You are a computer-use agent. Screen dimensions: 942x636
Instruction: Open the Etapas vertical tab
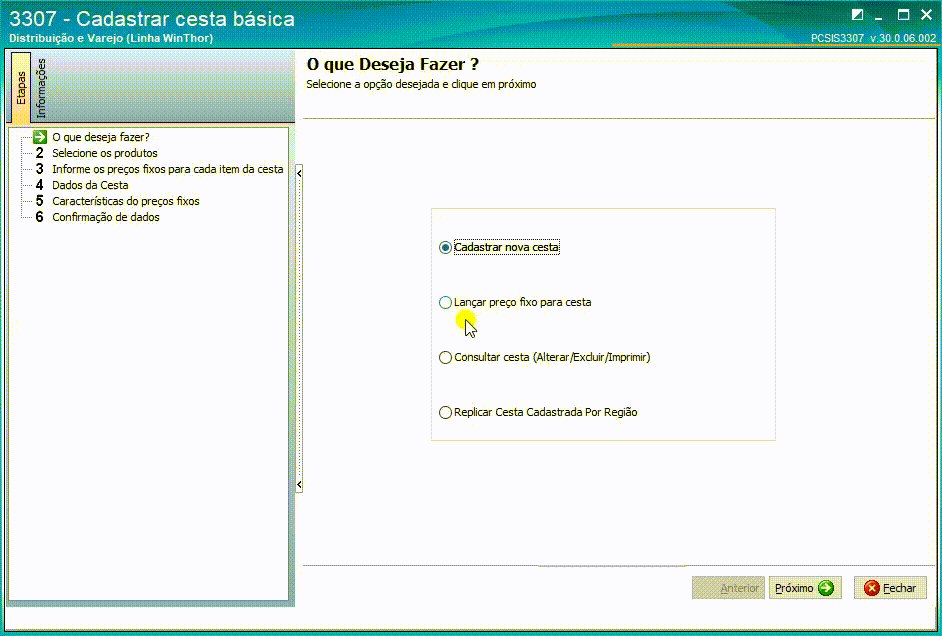(x=21, y=87)
